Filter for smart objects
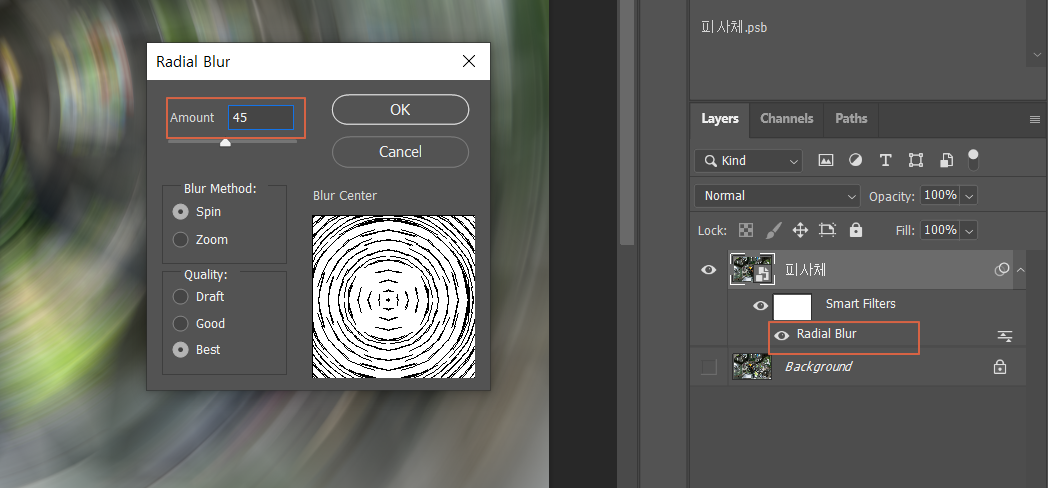1048x488 pixels. [x=946, y=160]
